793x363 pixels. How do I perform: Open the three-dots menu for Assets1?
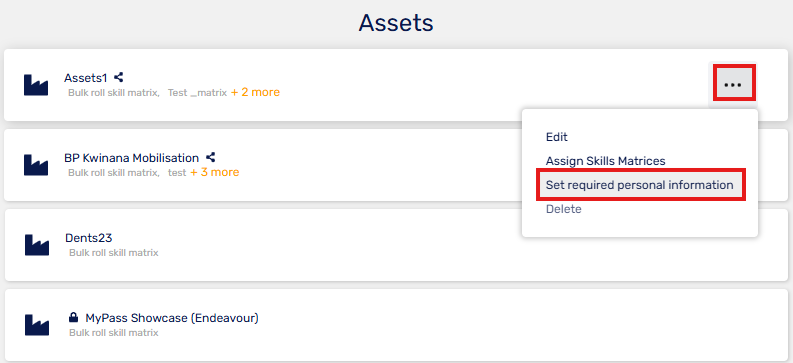coord(733,85)
